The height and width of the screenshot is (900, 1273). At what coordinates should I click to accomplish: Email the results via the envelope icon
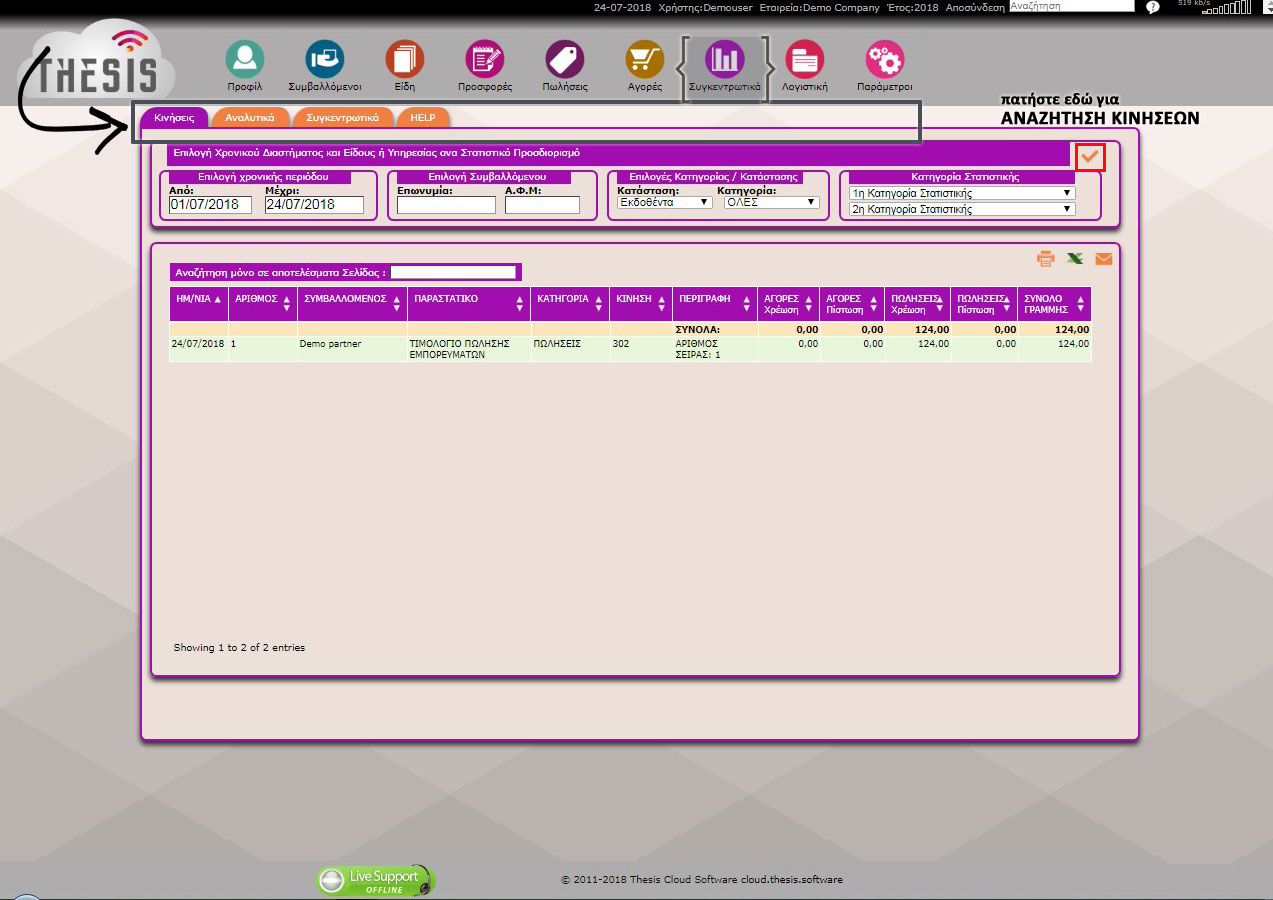pos(1104,259)
